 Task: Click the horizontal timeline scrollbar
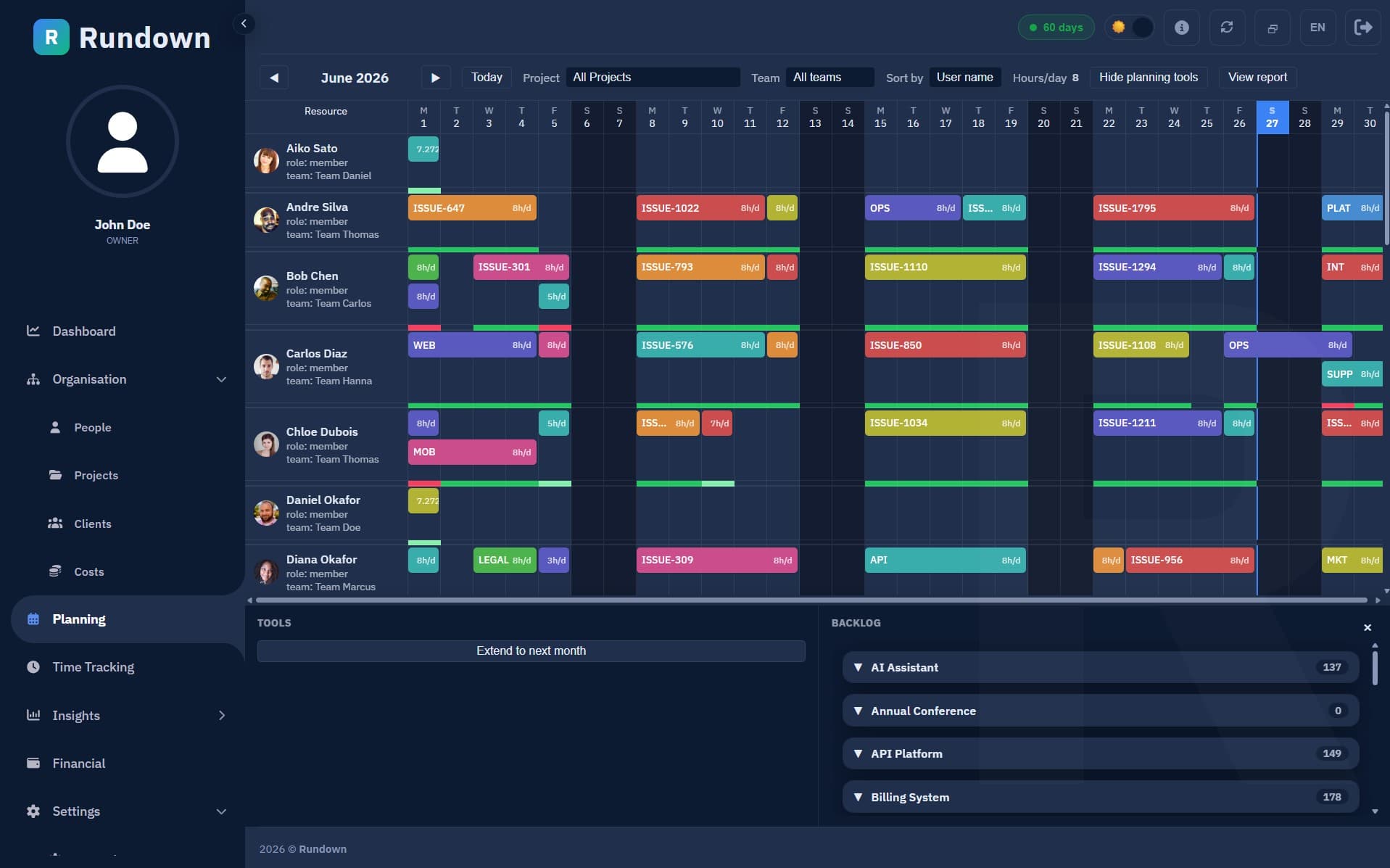tap(812, 600)
